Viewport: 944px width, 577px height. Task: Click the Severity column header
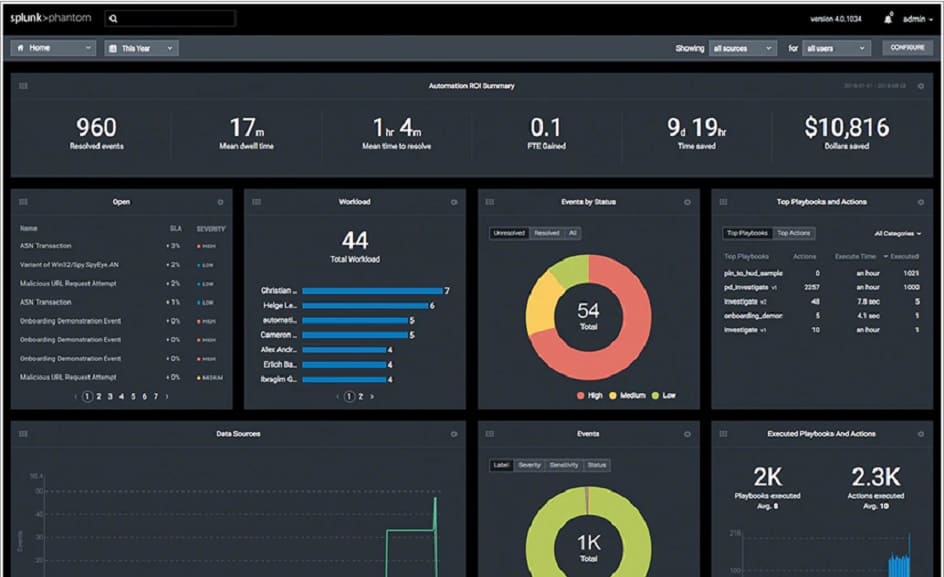(211, 229)
